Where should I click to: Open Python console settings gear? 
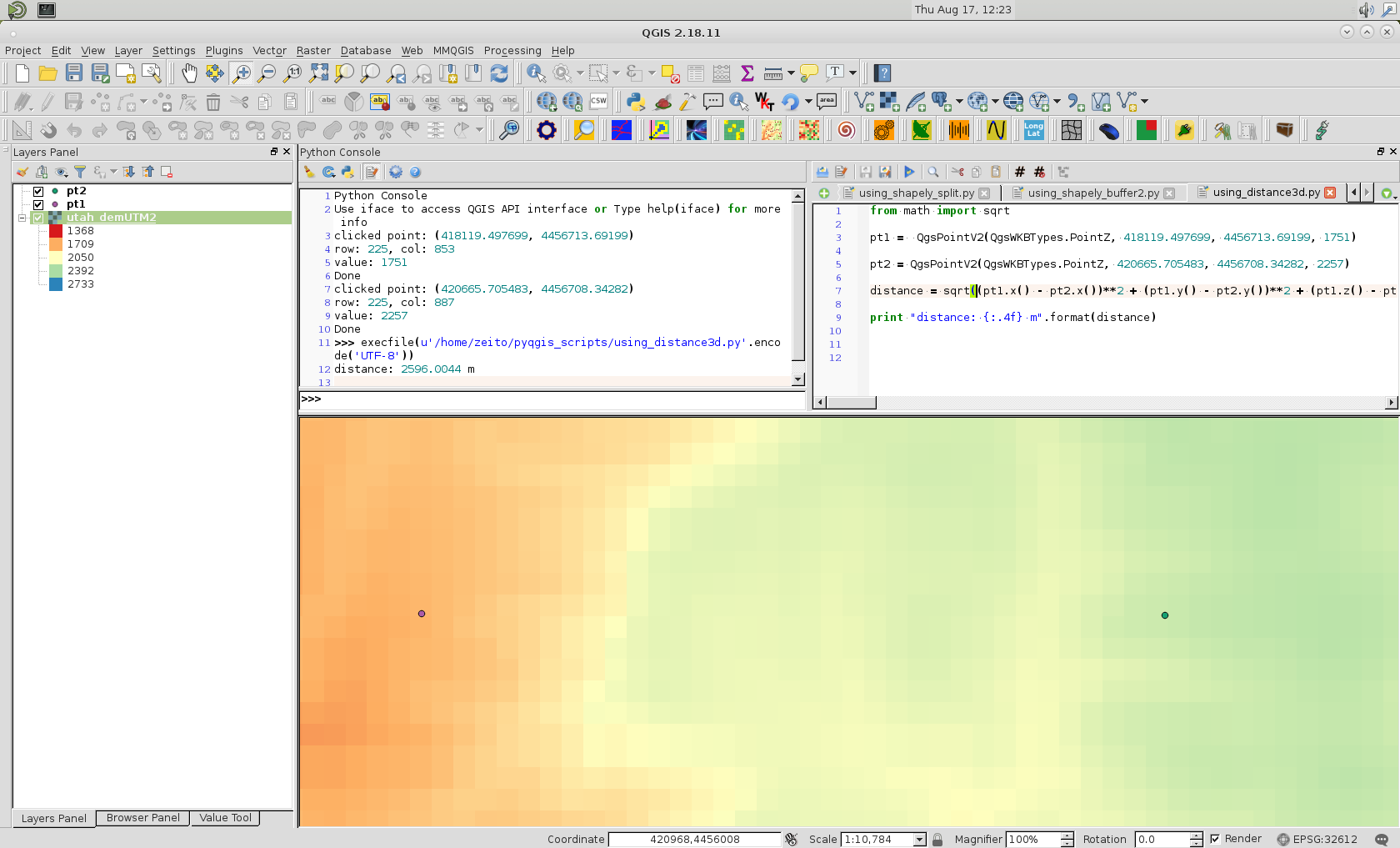pyautogui.click(x=396, y=172)
